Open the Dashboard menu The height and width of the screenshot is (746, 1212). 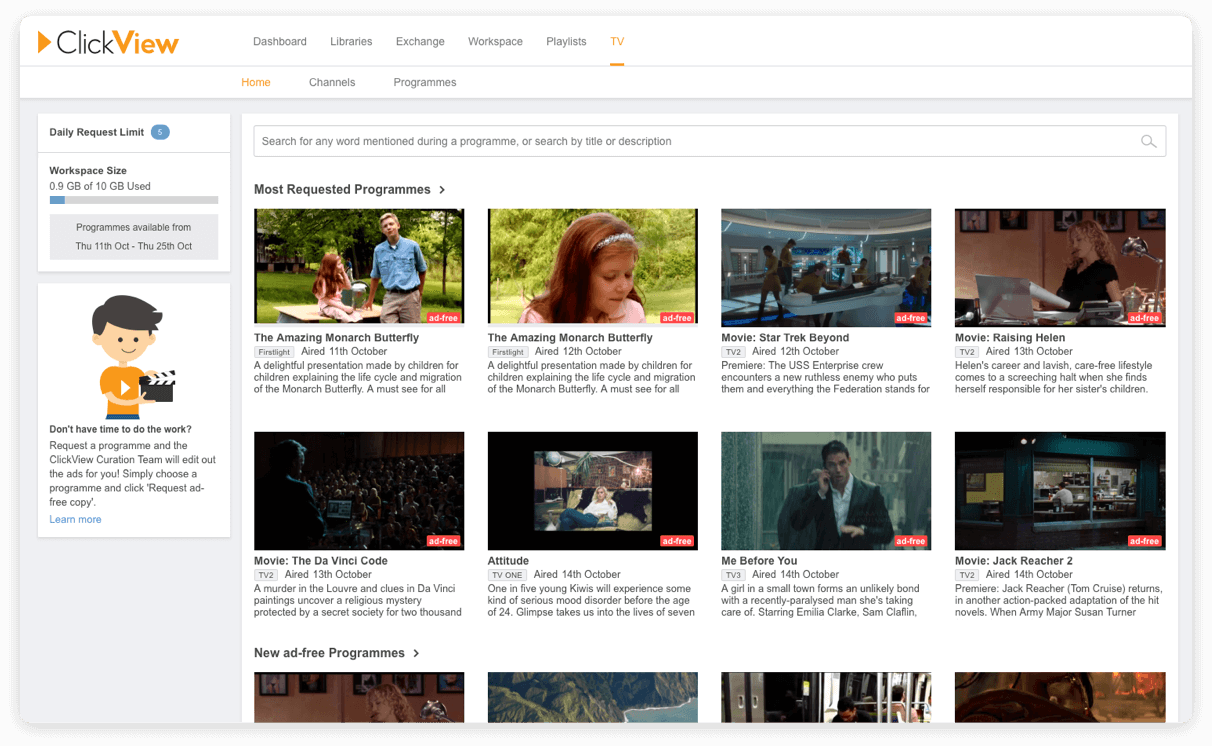pyautogui.click(x=280, y=42)
